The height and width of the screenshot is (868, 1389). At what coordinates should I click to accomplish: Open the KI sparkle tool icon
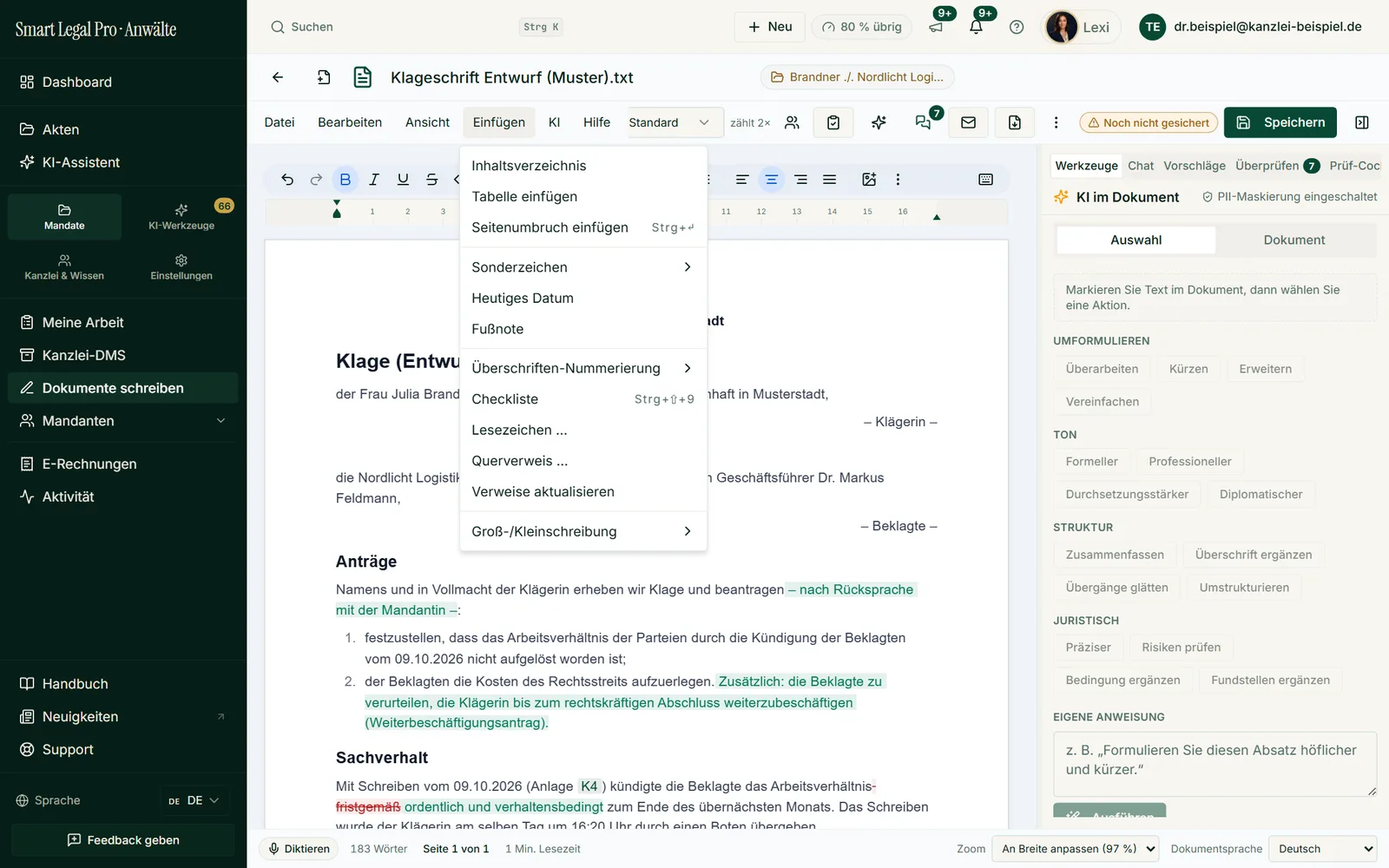pos(879,122)
